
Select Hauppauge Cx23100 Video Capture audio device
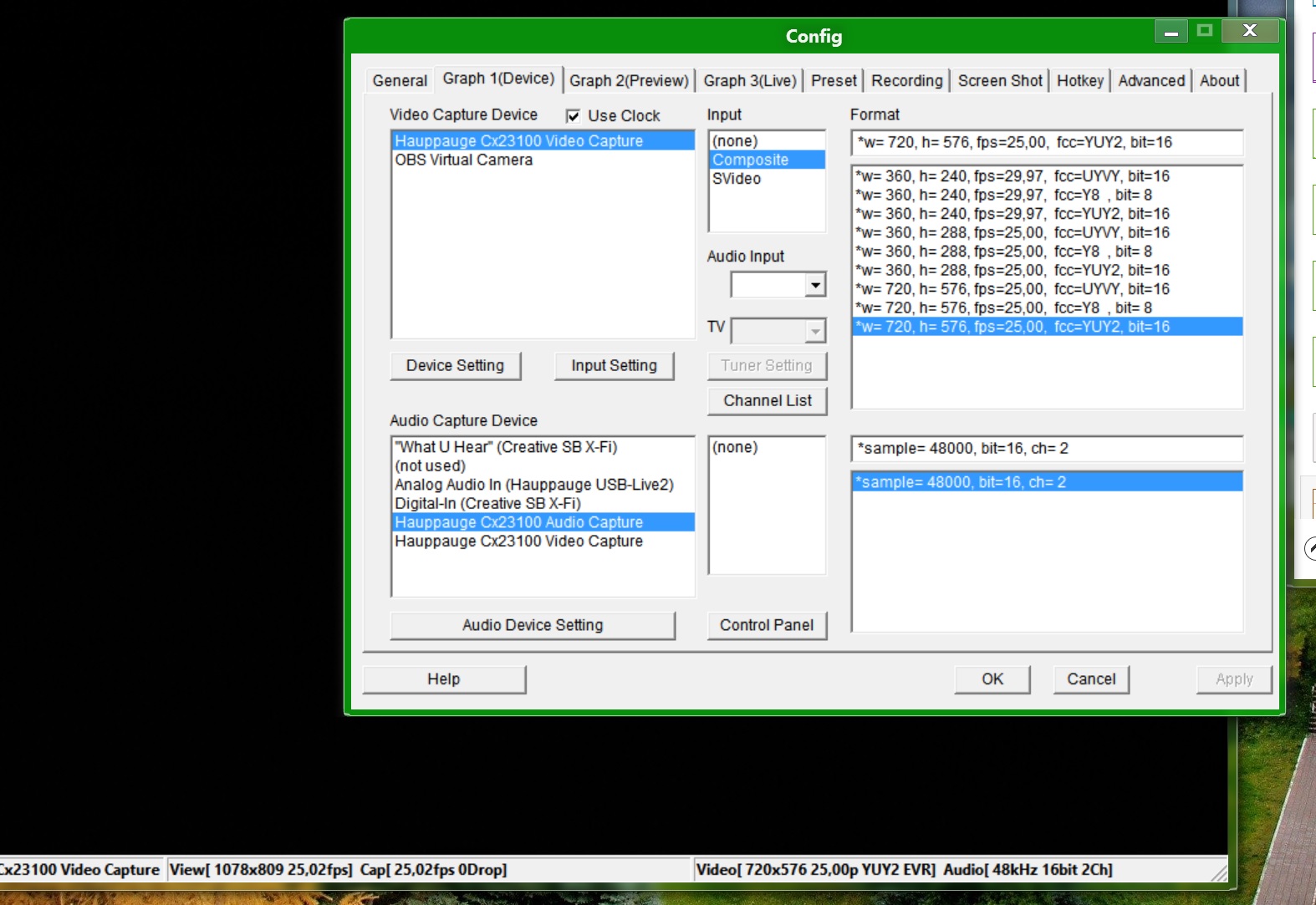[x=543, y=541]
